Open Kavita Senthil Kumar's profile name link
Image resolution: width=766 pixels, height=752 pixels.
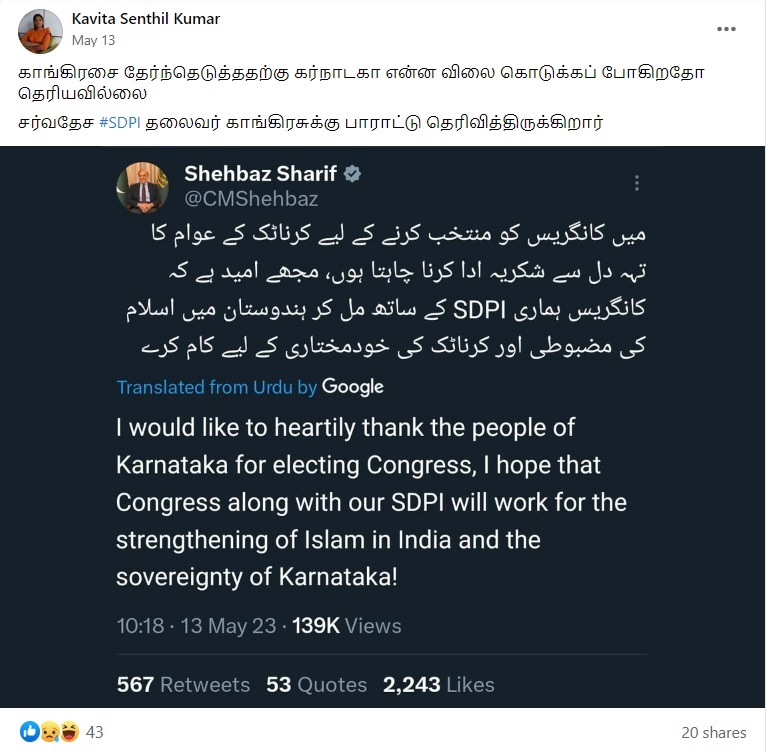(x=146, y=19)
